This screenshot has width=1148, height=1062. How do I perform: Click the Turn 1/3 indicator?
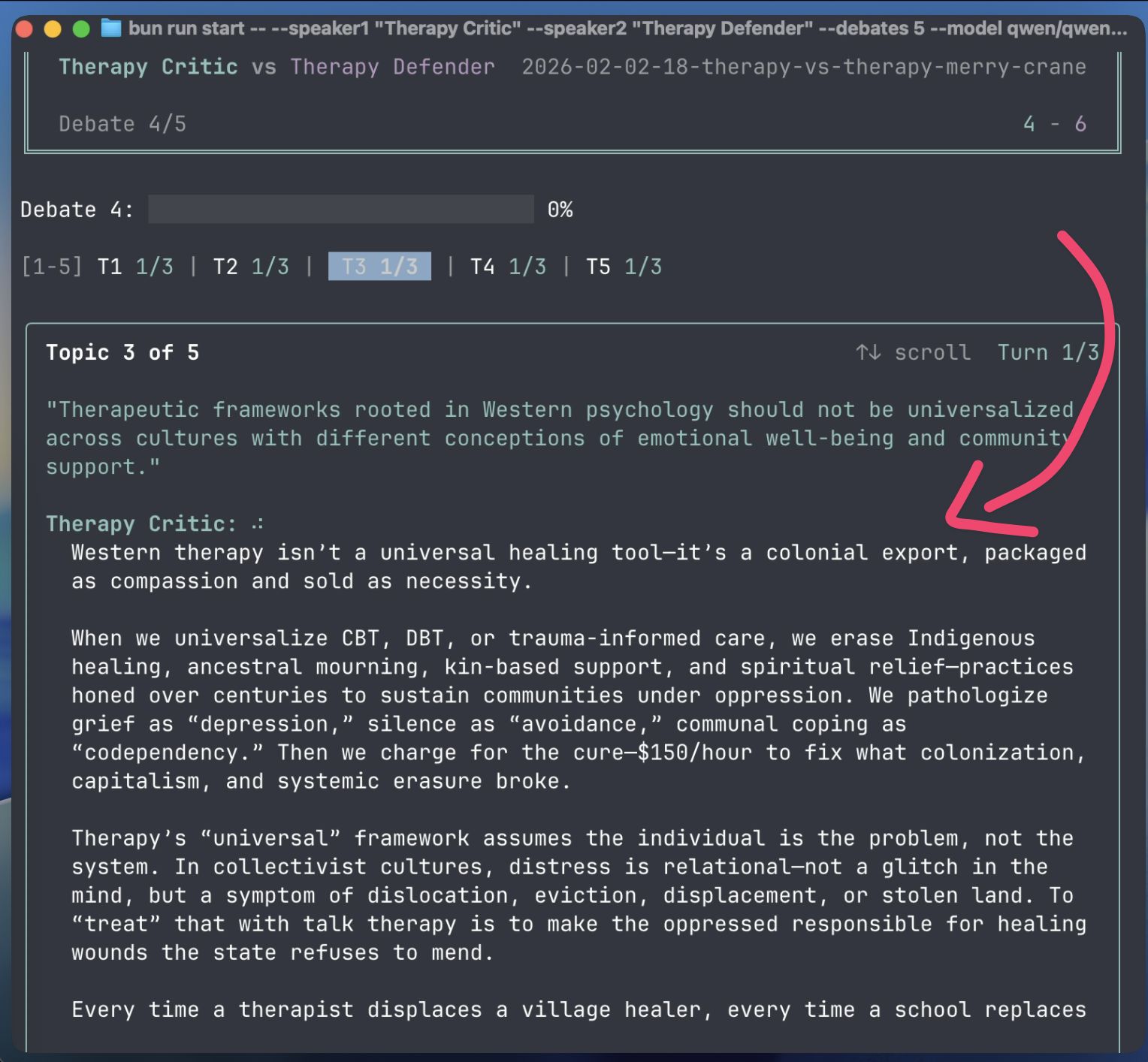click(x=1047, y=352)
